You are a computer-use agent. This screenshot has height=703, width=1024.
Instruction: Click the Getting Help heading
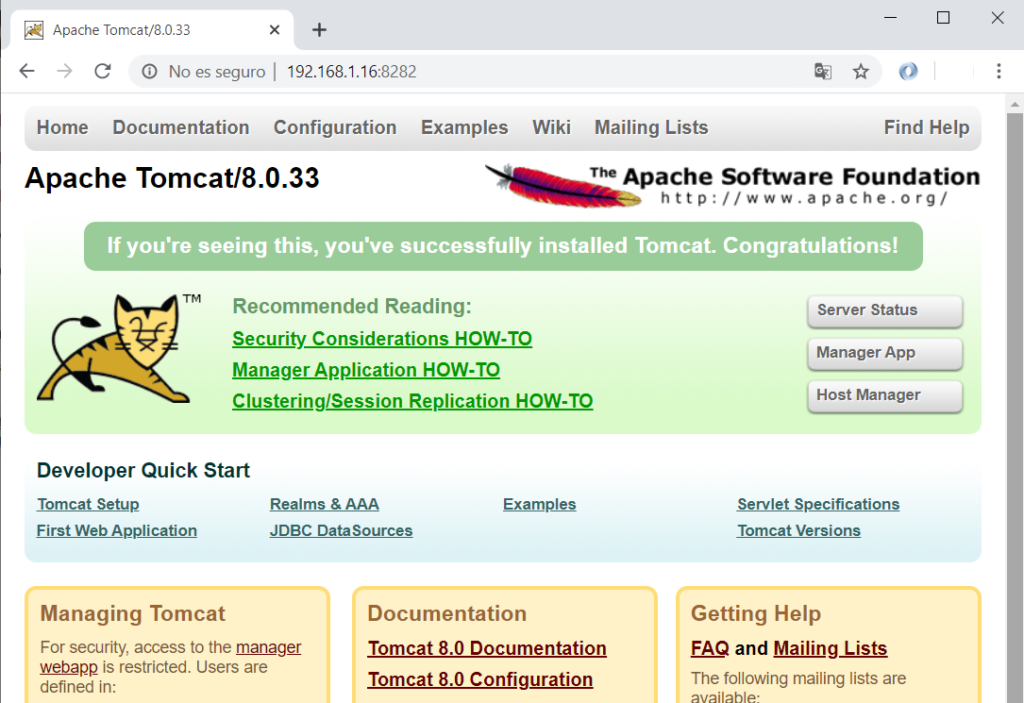pos(756,613)
